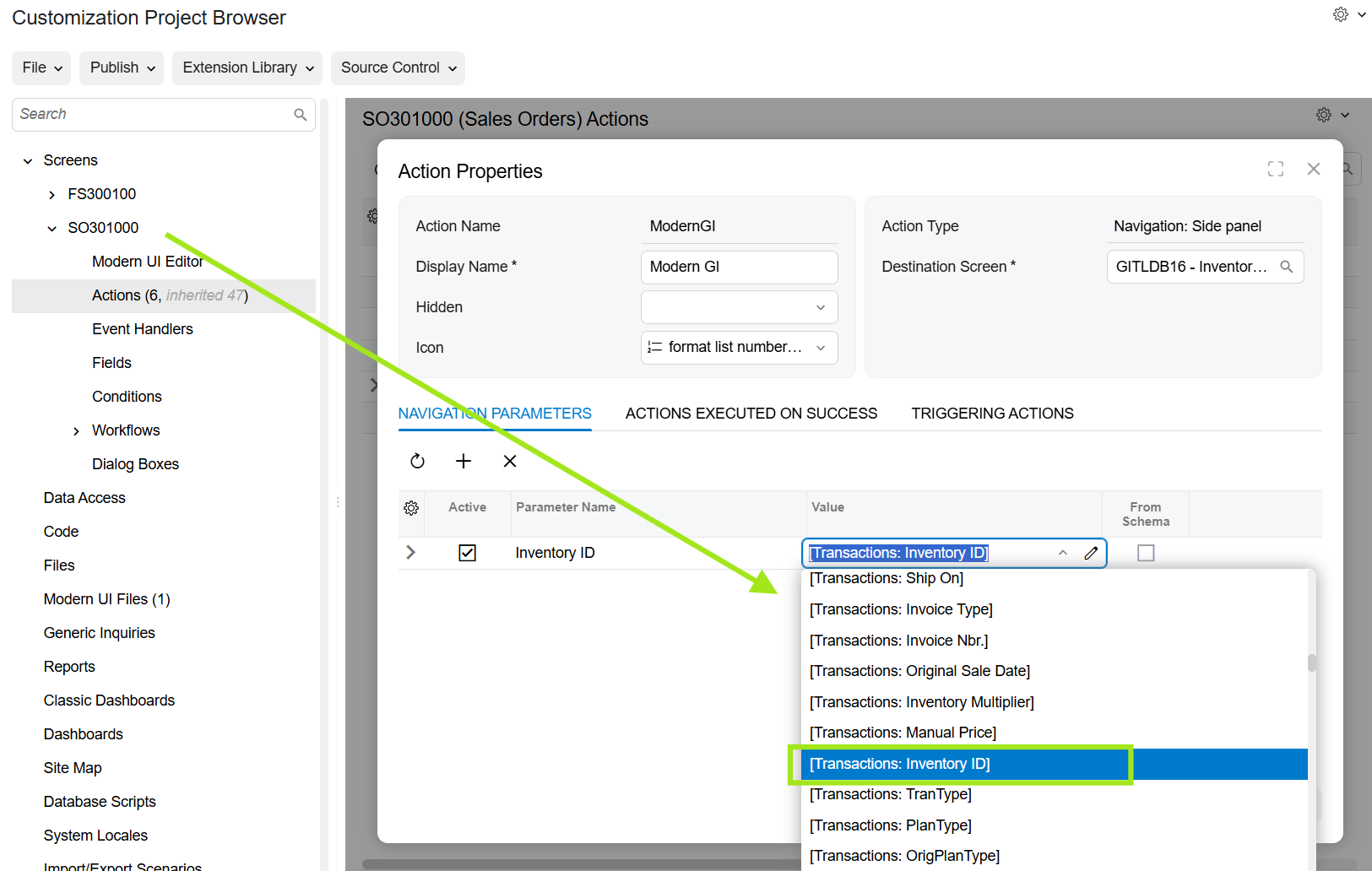Open the Publish menu
This screenshot has width=1372, height=871.
point(122,68)
